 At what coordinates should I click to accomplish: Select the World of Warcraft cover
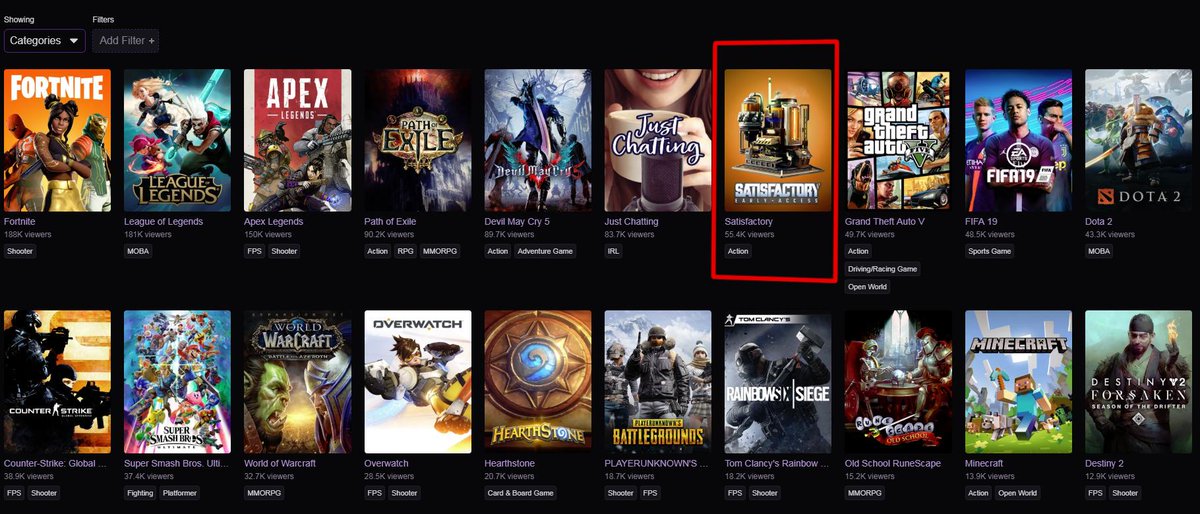click(297, 381)
